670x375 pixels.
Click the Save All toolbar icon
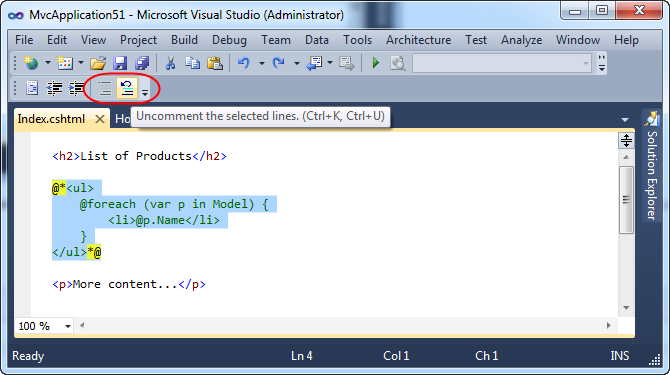pyautogui.click(x=142, y=63)
